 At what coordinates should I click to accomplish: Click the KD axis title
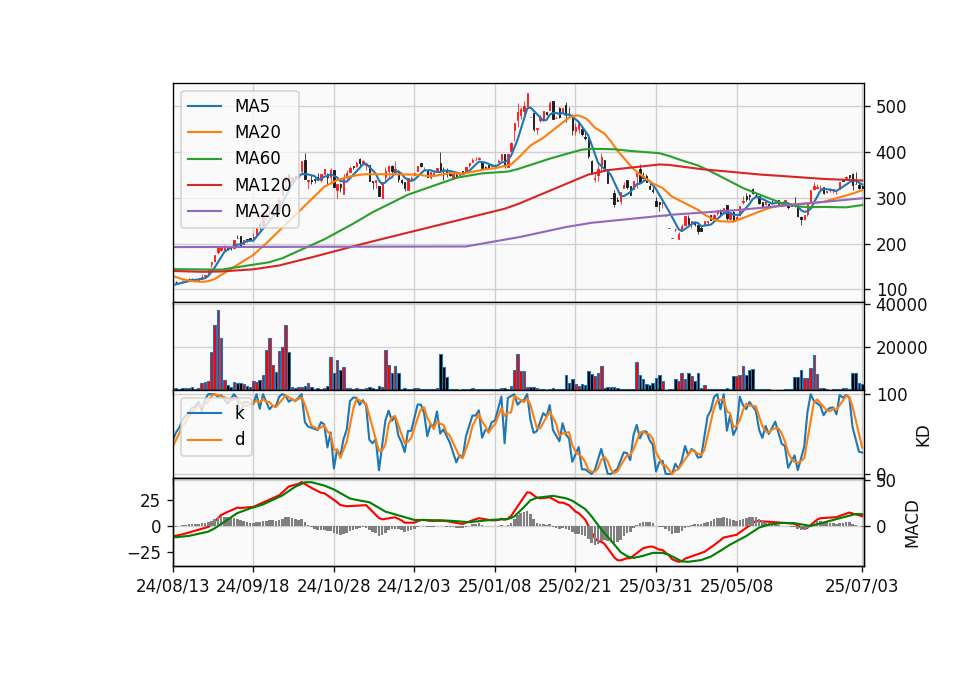(923, 437)
